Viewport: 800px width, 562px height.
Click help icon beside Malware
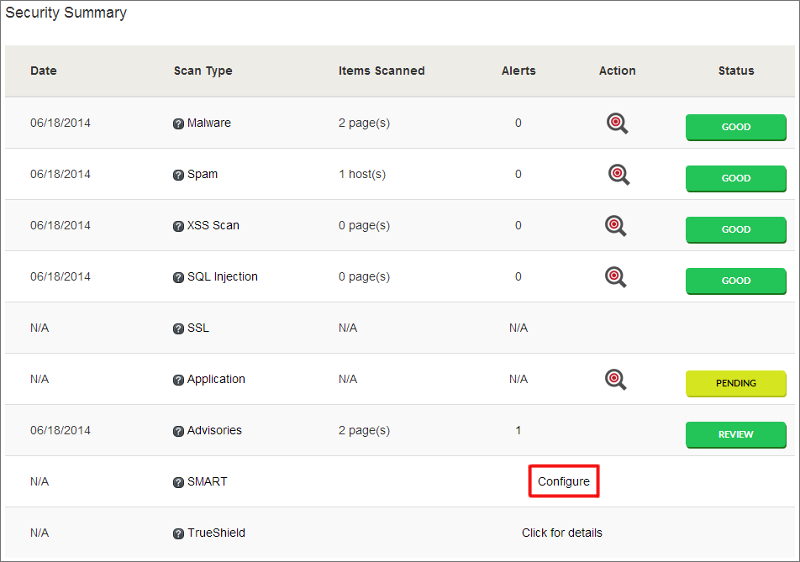179,124
